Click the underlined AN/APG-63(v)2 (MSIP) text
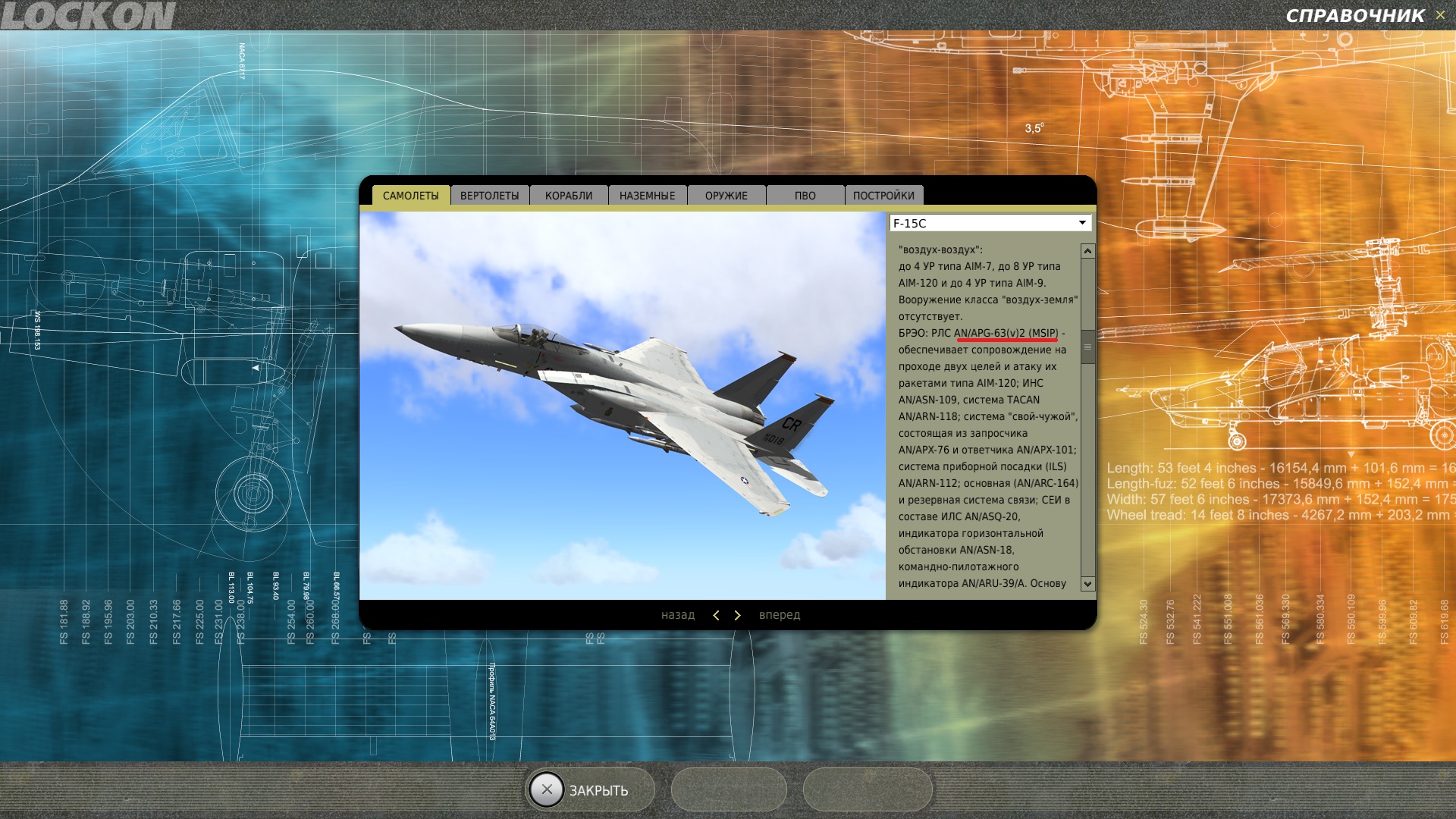 coord(1006,334)
